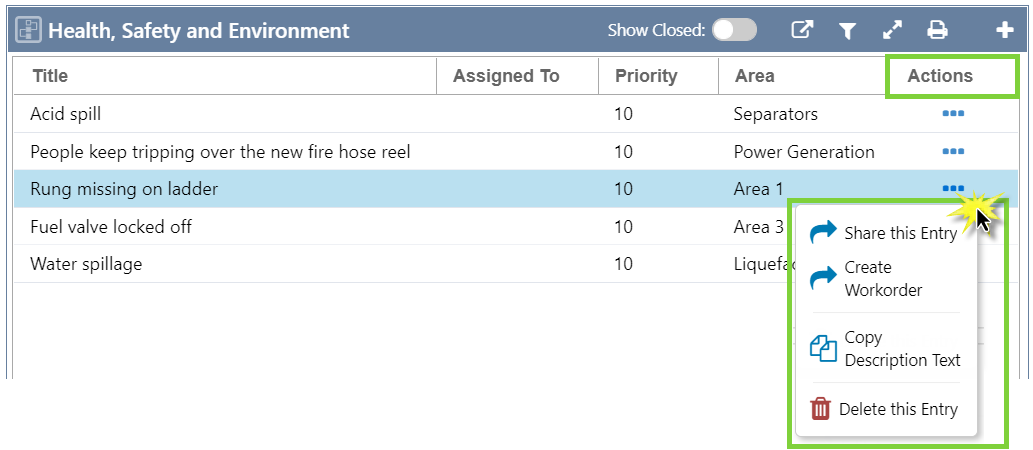
Task: Open actions menu for Acid spill
Action: click(x=953, y=114)
